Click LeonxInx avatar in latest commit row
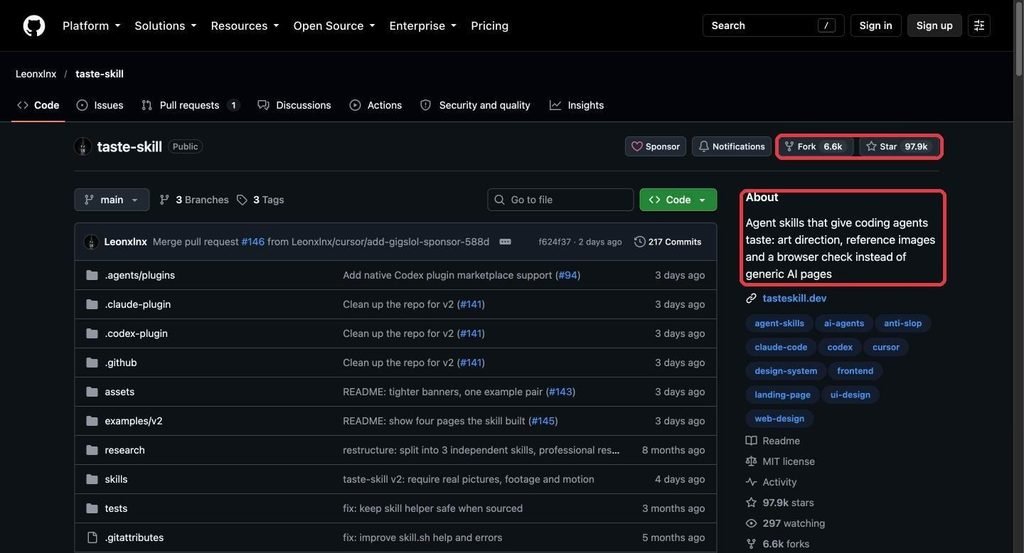1024x553 pixels. click(x=91, y=242)
